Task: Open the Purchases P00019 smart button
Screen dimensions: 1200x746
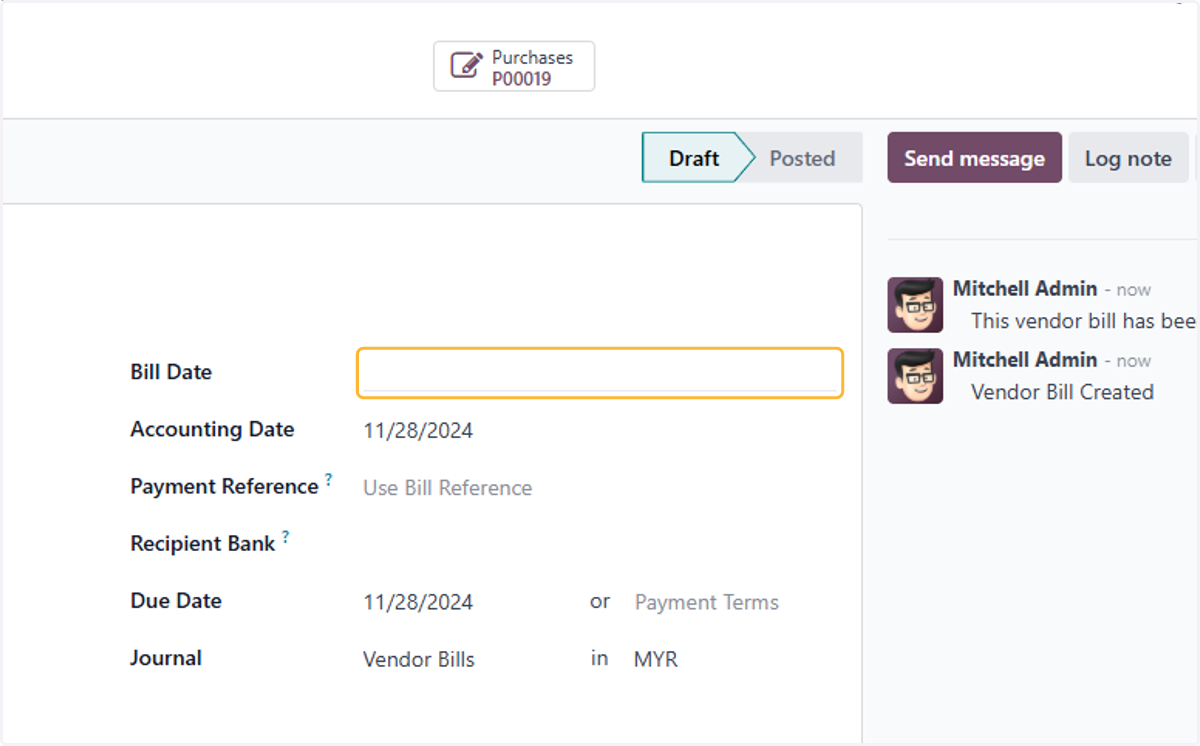Action: [x=514, y=67]
